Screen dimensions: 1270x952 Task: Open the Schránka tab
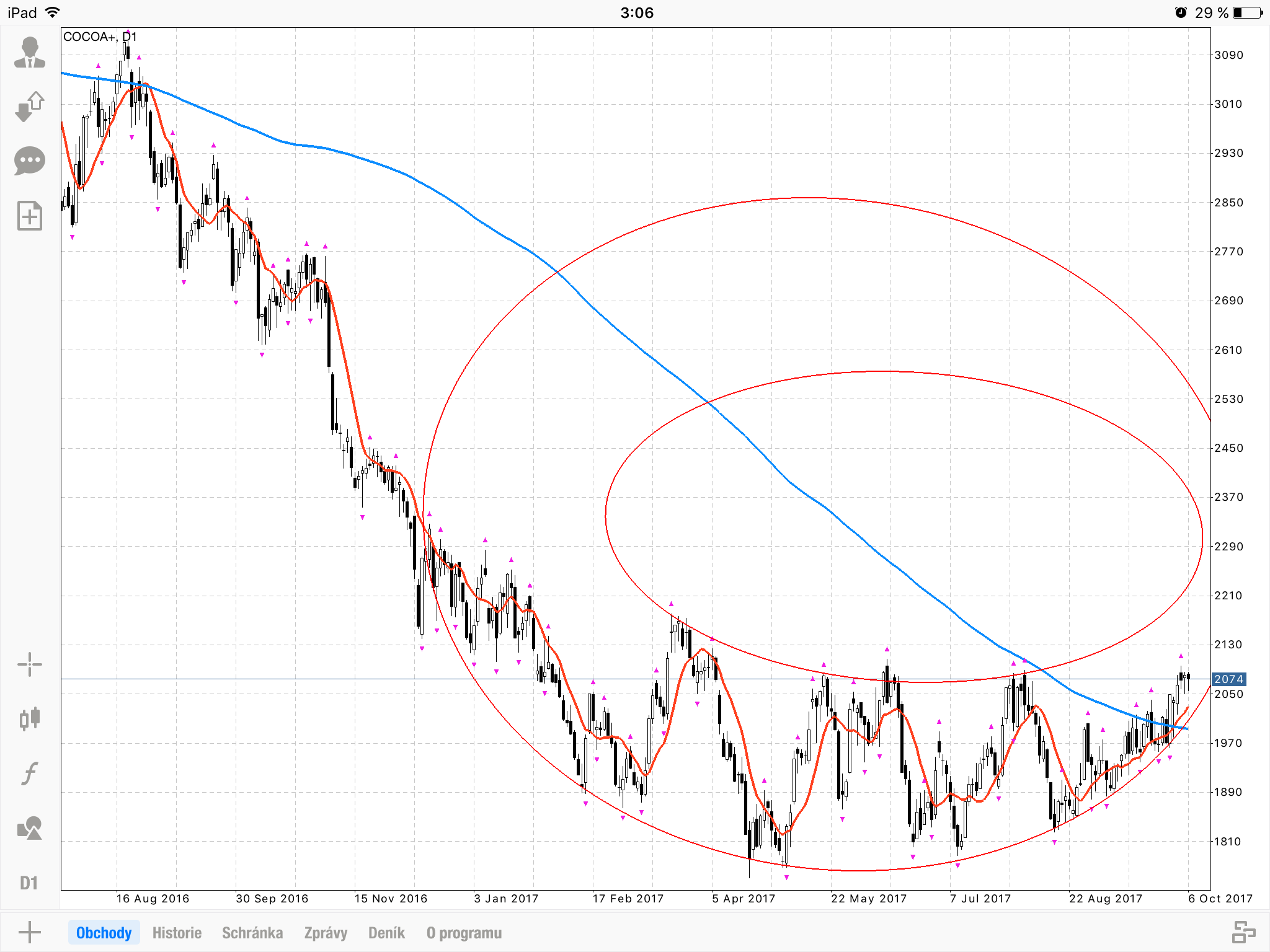[x=252, y=933]
